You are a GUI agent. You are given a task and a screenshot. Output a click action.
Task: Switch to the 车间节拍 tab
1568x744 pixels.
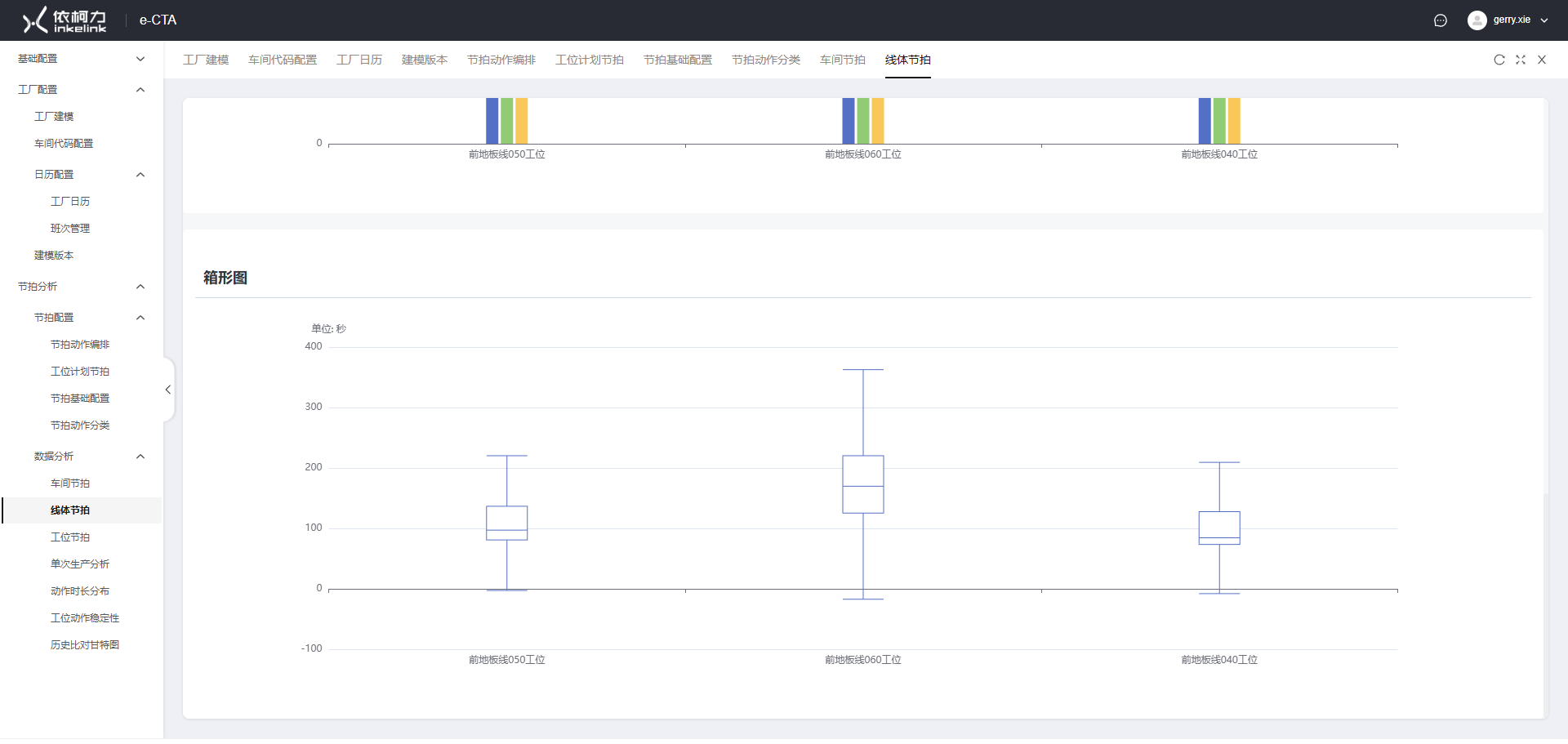[842, 60]
